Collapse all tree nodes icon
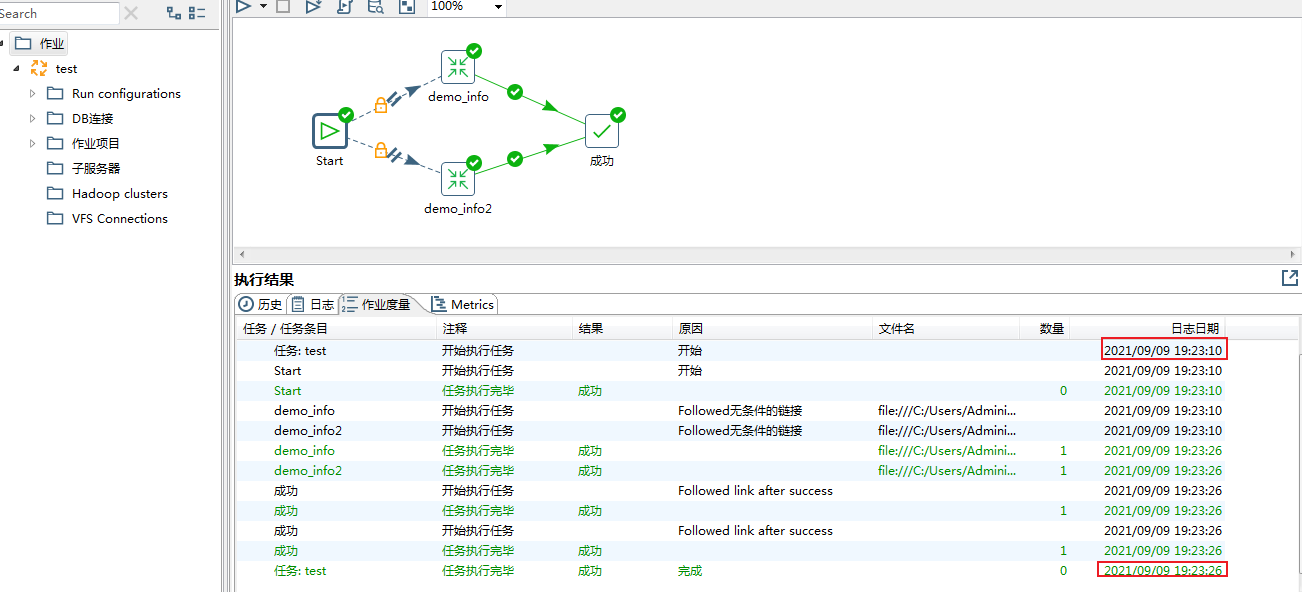 click(x=197, y=13)
